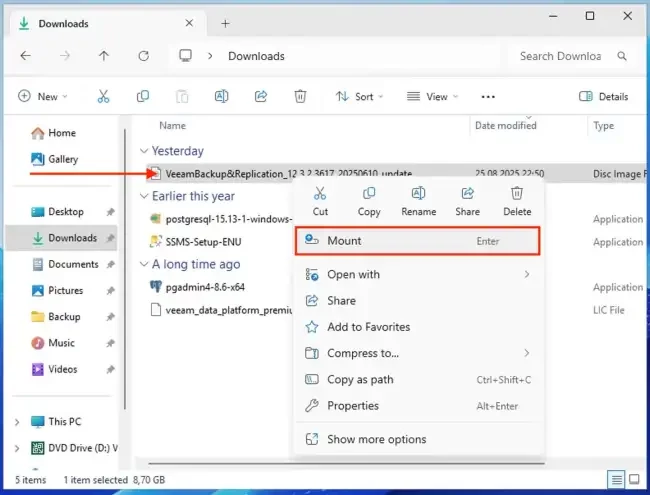This screenshot has width=650, height=495.
Task: Open the View dropdown menu
Action: (432, 97)
